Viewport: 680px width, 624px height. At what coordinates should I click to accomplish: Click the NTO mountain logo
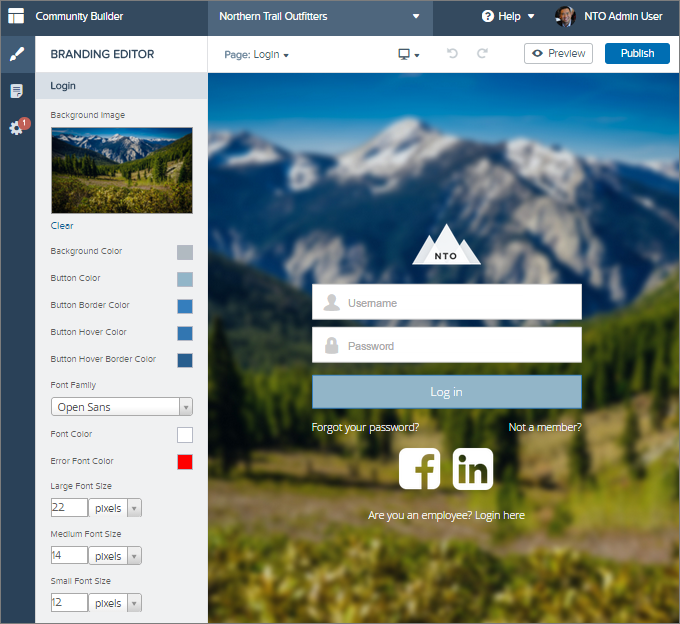pos(446,244)
